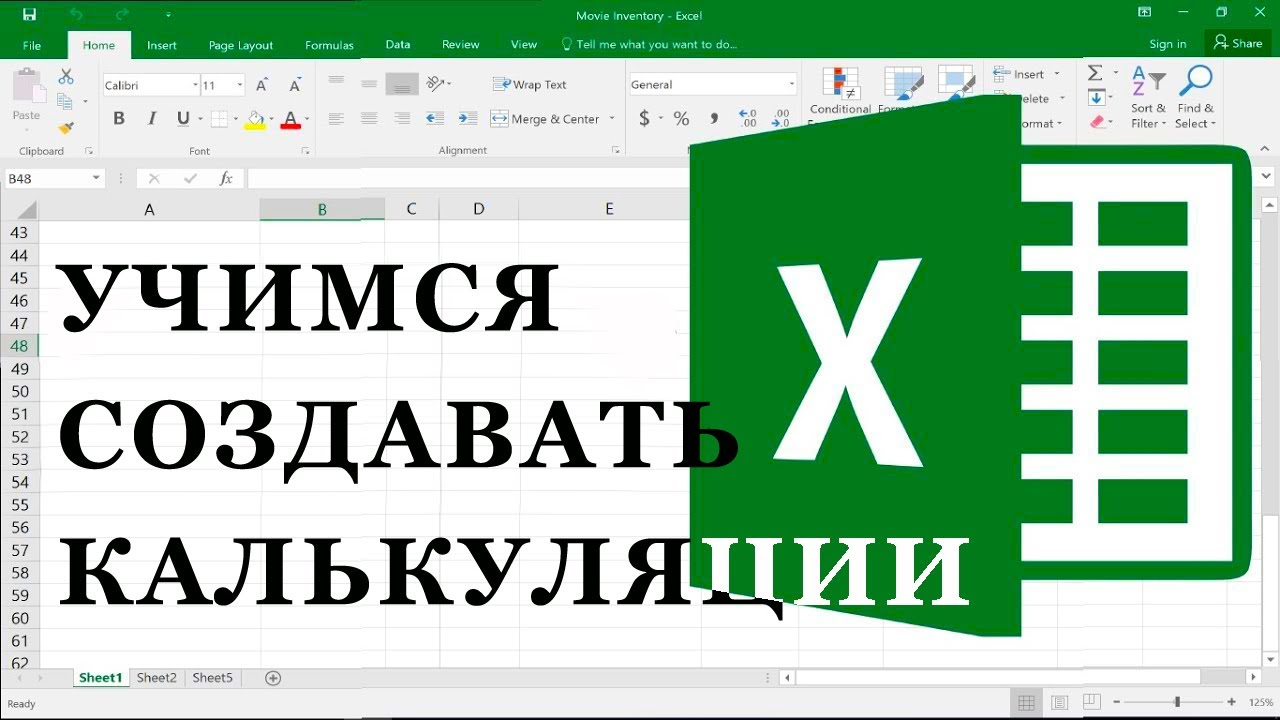Increase font size with the larger A
Viewport: 1280px width, 720px height.
(x=262, y=85)
